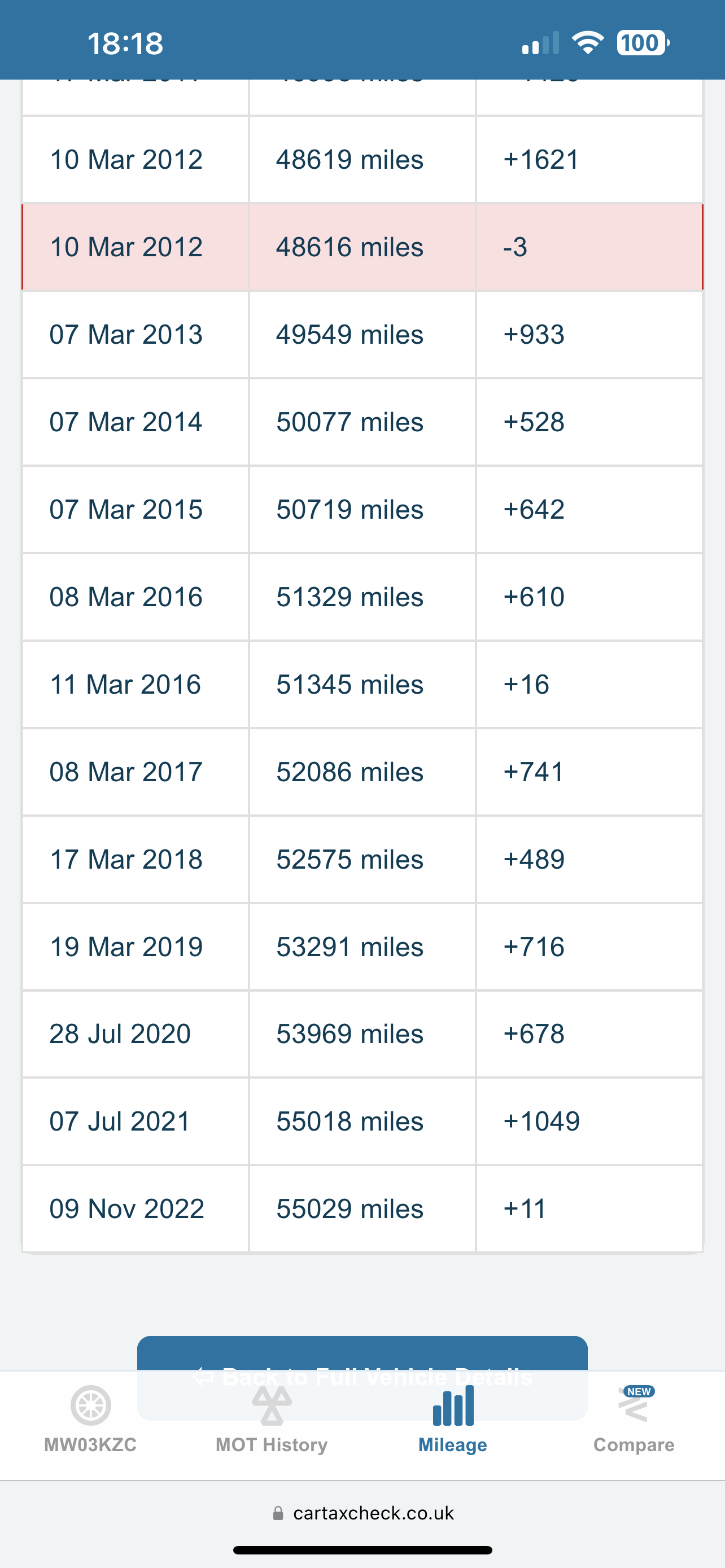The width and height of the screenshot is (725, 1568).
Task: Tap the highlighted 48616 miles anomaly row
Action: tap(350, 247)
